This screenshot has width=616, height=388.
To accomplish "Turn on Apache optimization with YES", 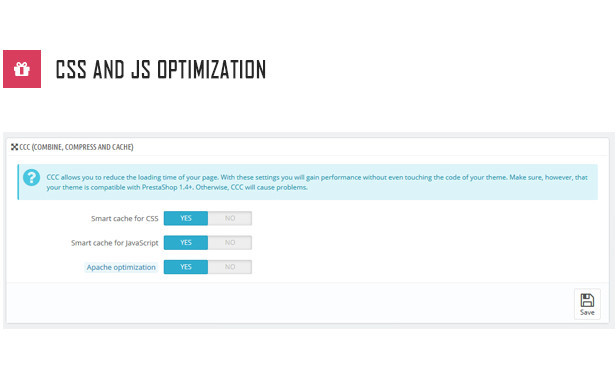I will tap(186, 267).
